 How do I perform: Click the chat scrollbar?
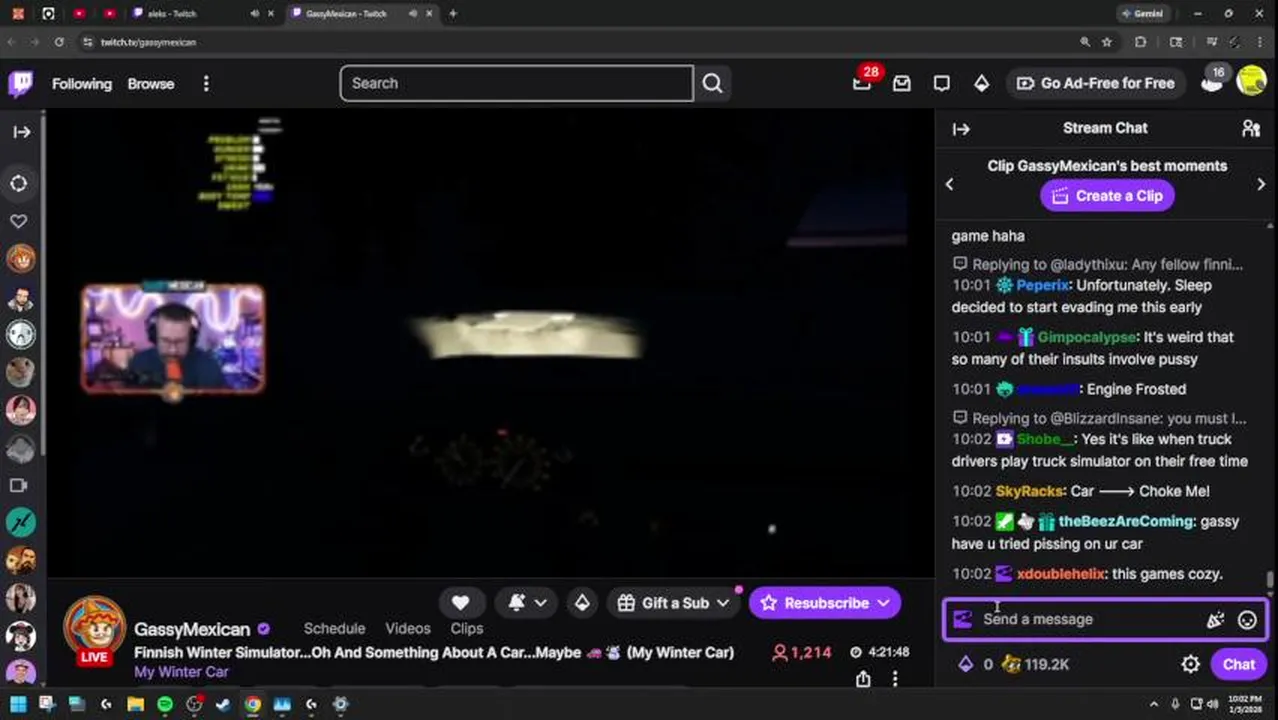1270,580
